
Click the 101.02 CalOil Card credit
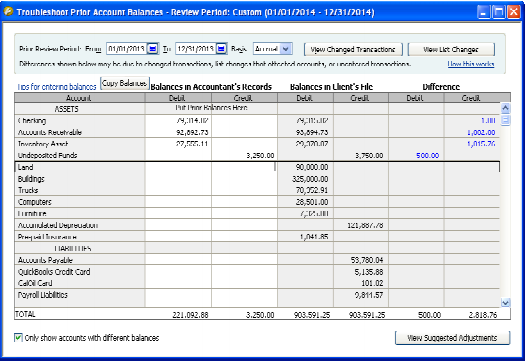pos(372,283)
